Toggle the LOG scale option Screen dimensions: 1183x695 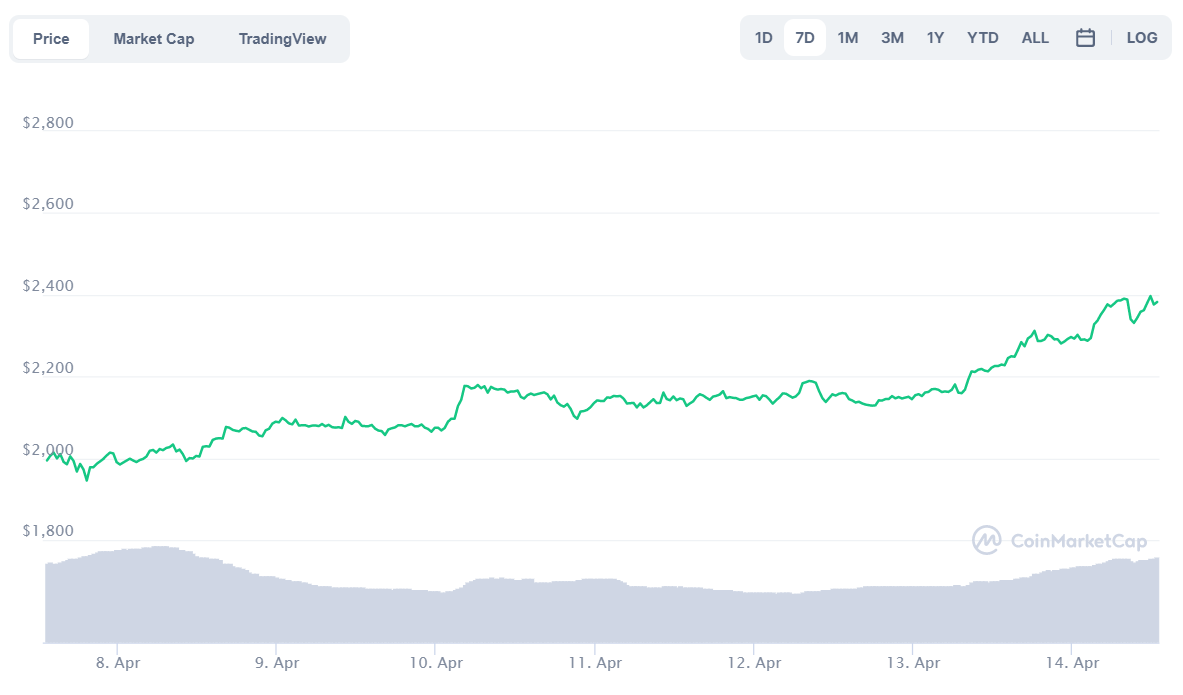point(1141,38)
